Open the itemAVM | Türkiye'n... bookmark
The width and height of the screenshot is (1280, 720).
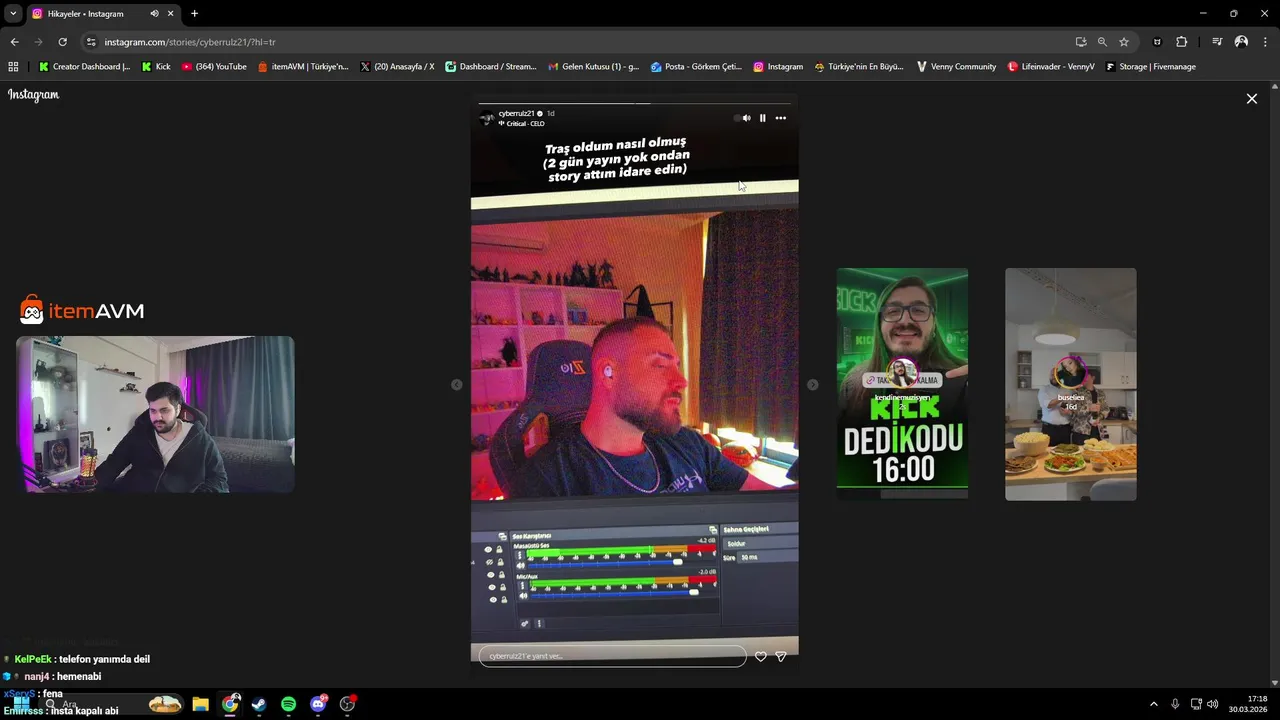[303, 67]
